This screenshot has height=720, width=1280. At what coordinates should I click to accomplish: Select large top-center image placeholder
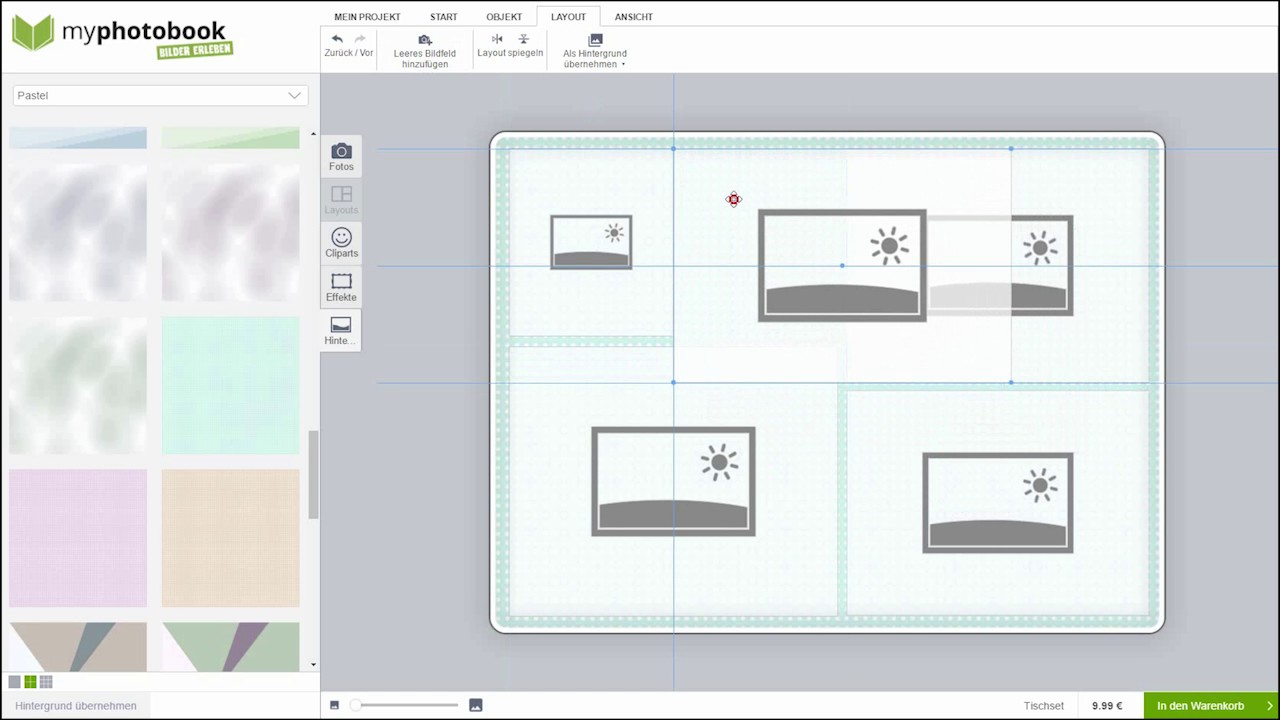842,265
